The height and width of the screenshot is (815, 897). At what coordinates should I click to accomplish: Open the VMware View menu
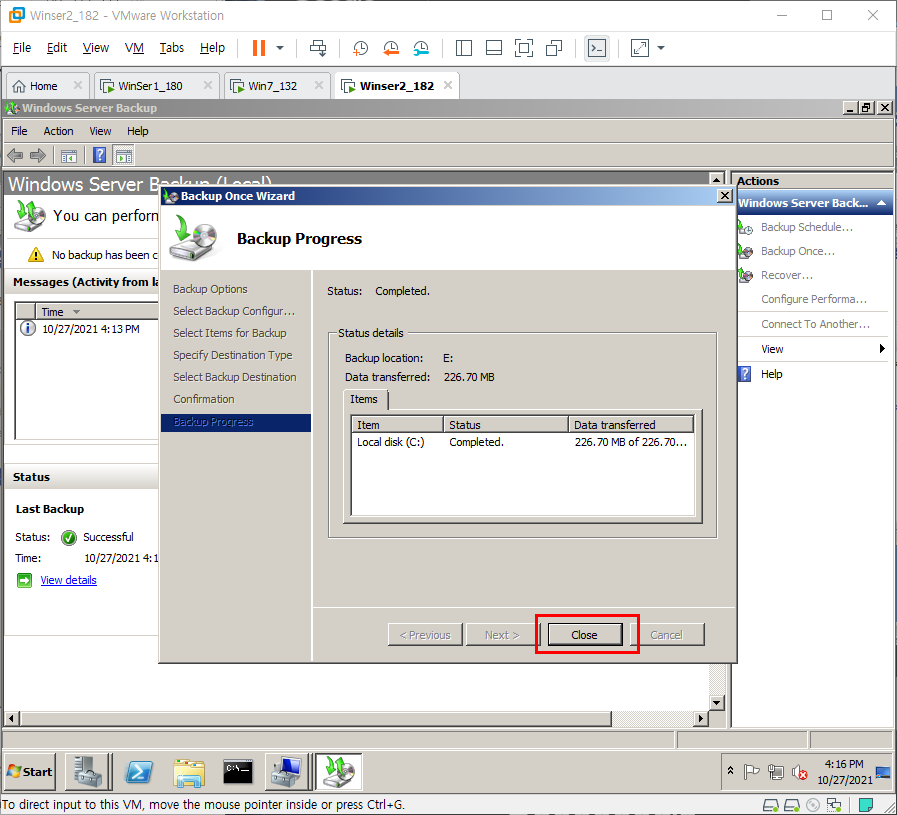[96, 47]
